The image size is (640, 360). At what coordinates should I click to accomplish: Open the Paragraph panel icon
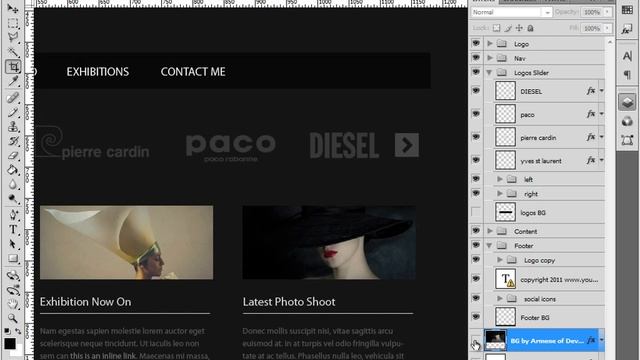(x=627, y=75)
